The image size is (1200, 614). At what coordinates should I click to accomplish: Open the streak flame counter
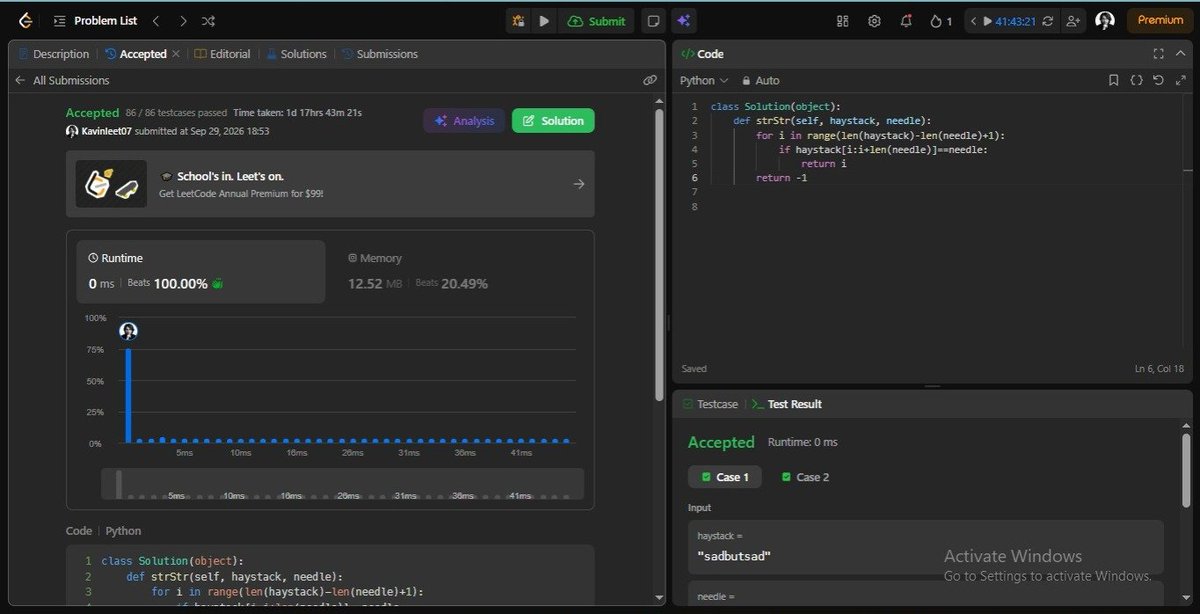940,20
